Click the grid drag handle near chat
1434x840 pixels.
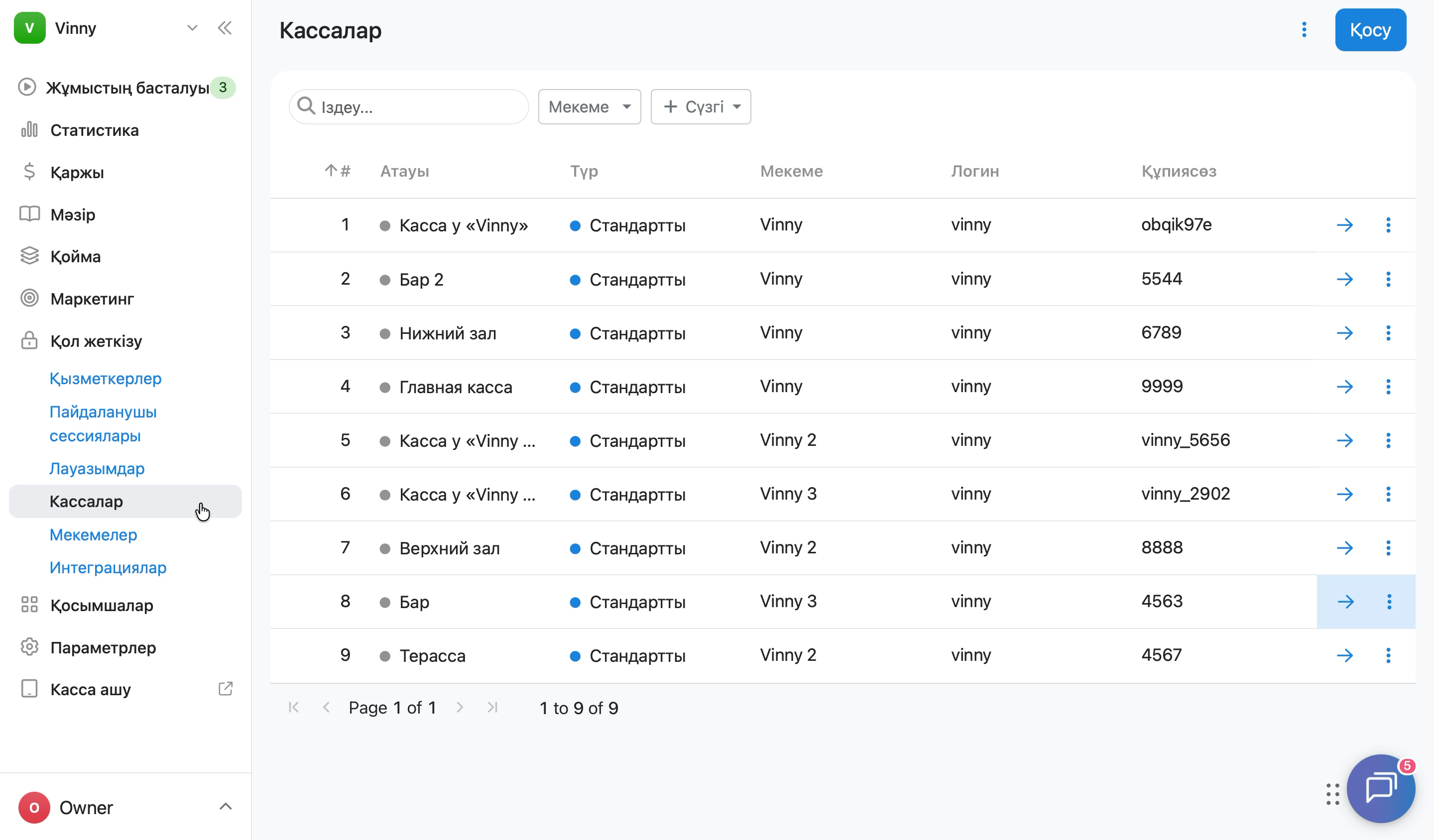click(1333, 794)
